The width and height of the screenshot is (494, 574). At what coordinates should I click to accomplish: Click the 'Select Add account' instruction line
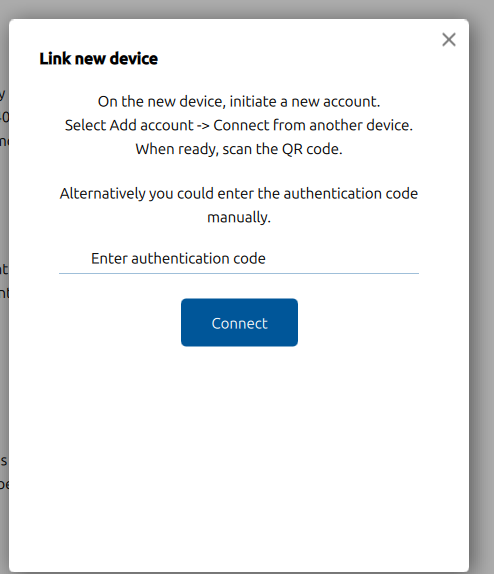pos(239,125)
